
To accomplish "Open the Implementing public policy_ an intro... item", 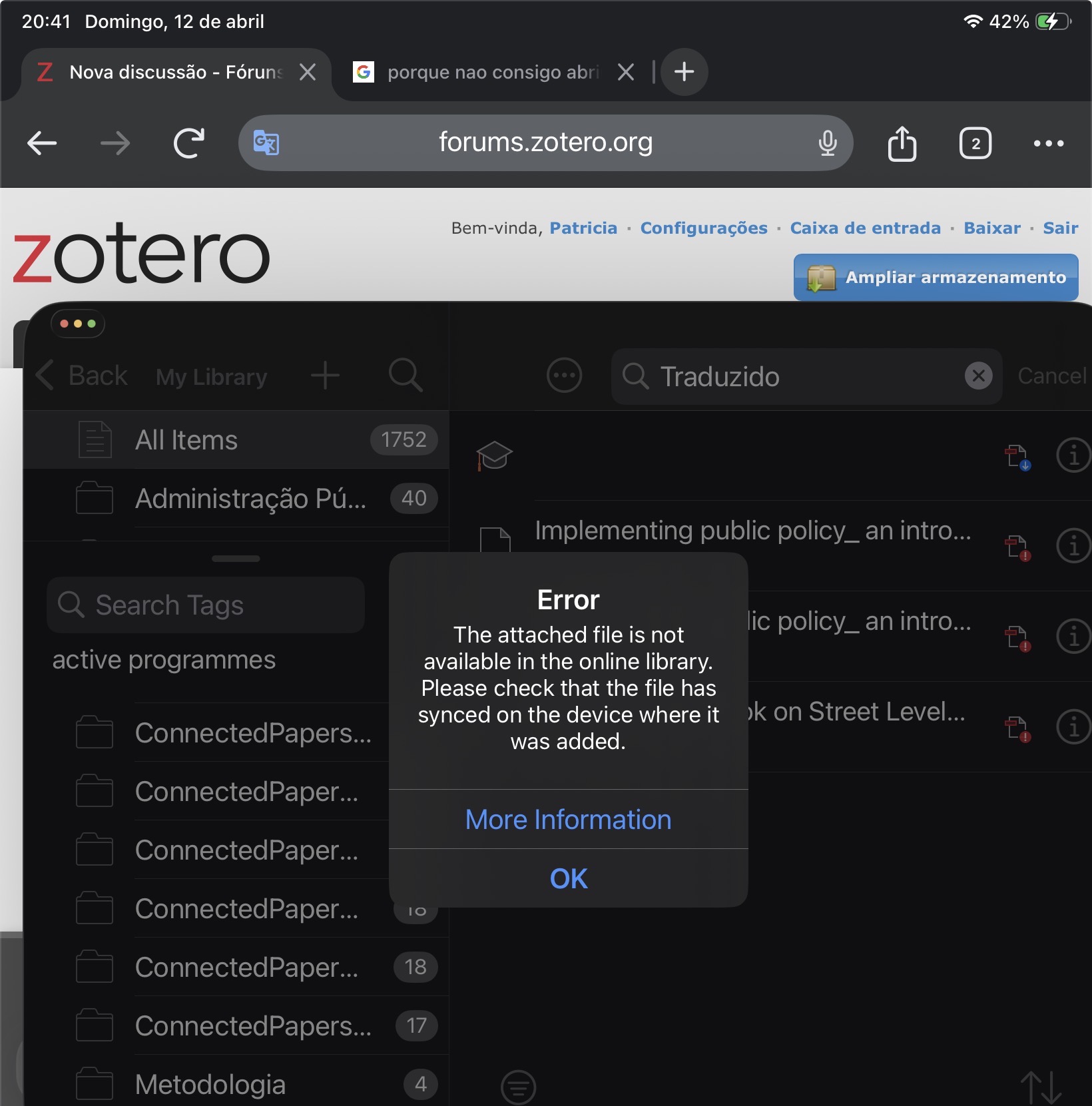I will (753, 531).
